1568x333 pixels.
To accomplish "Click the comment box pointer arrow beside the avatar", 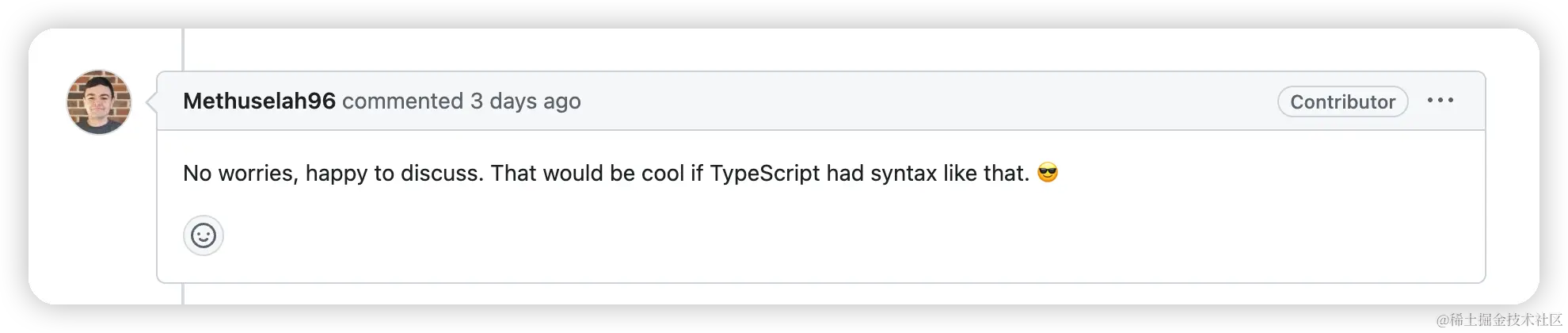I will pyautogui.click(x=151, y=101).
